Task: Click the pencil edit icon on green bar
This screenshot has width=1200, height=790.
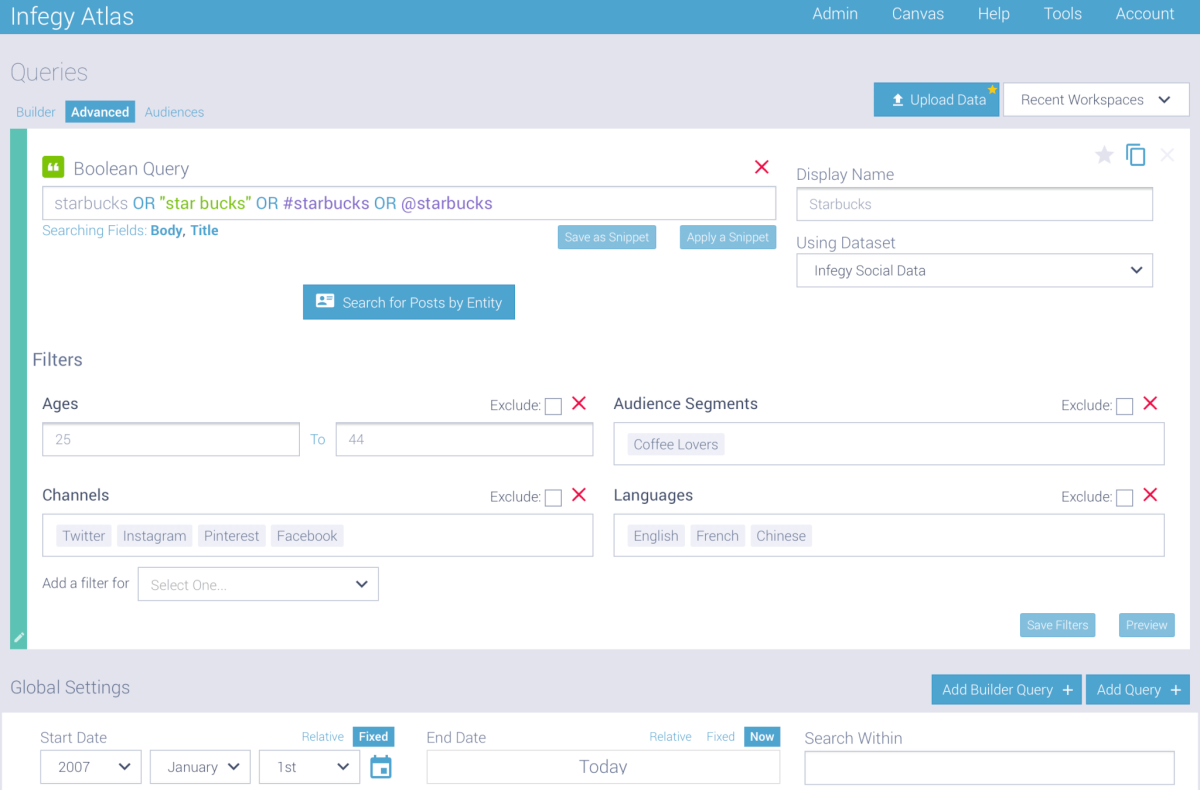Action: 18,637
